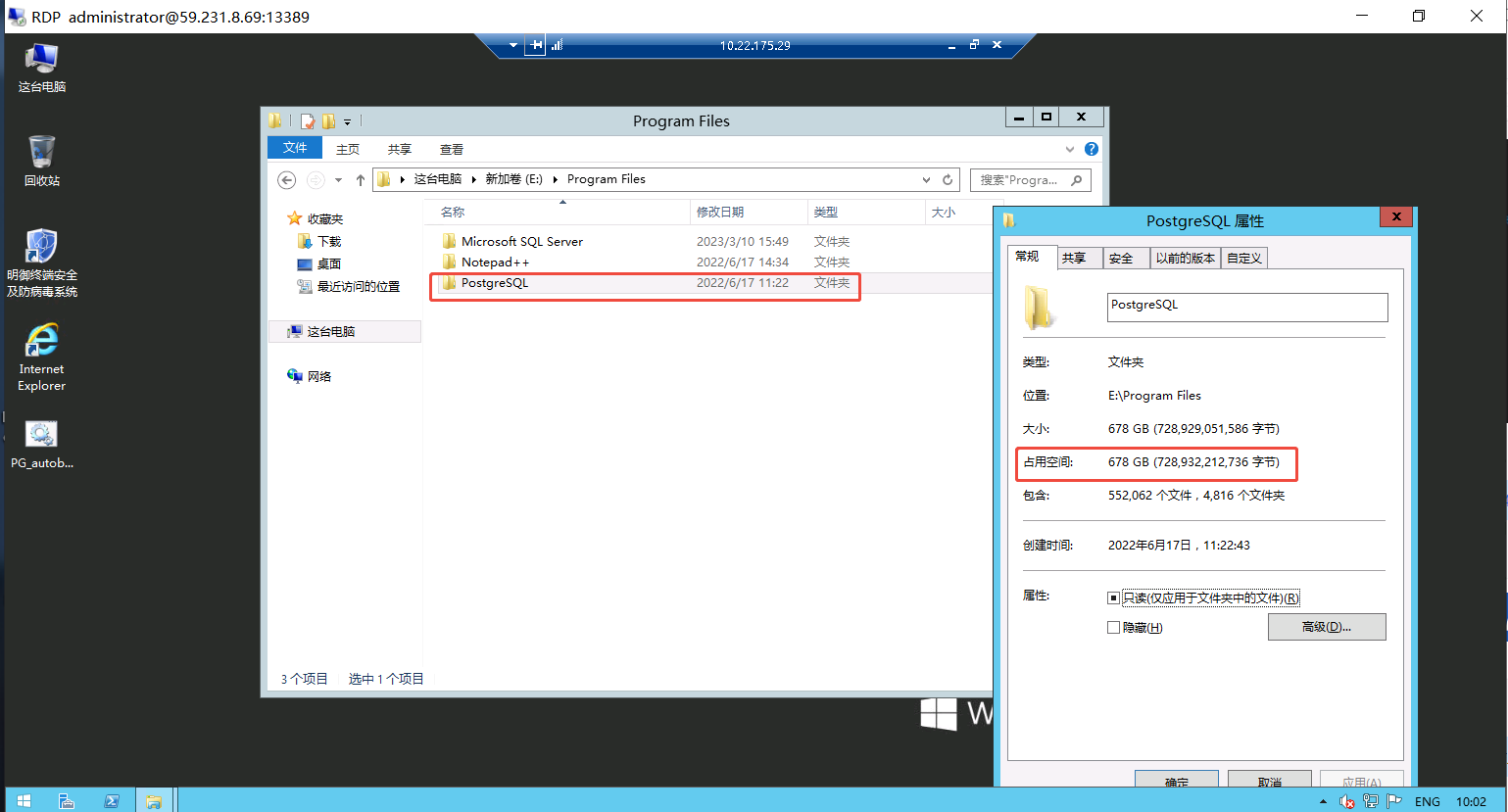Open the RDP connection bar dropdown arrow
This screenshot has width=1508, height=812.
click(513, 45)
